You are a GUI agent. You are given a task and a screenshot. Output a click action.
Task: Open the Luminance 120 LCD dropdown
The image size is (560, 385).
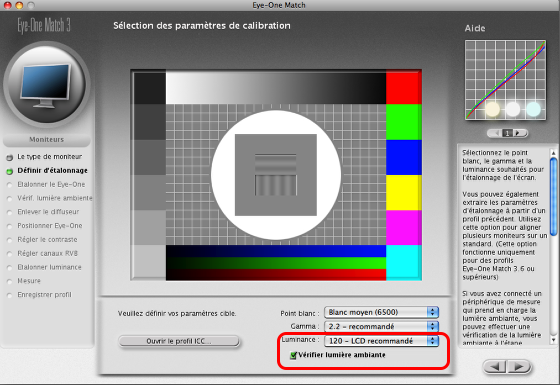point(381,341)
